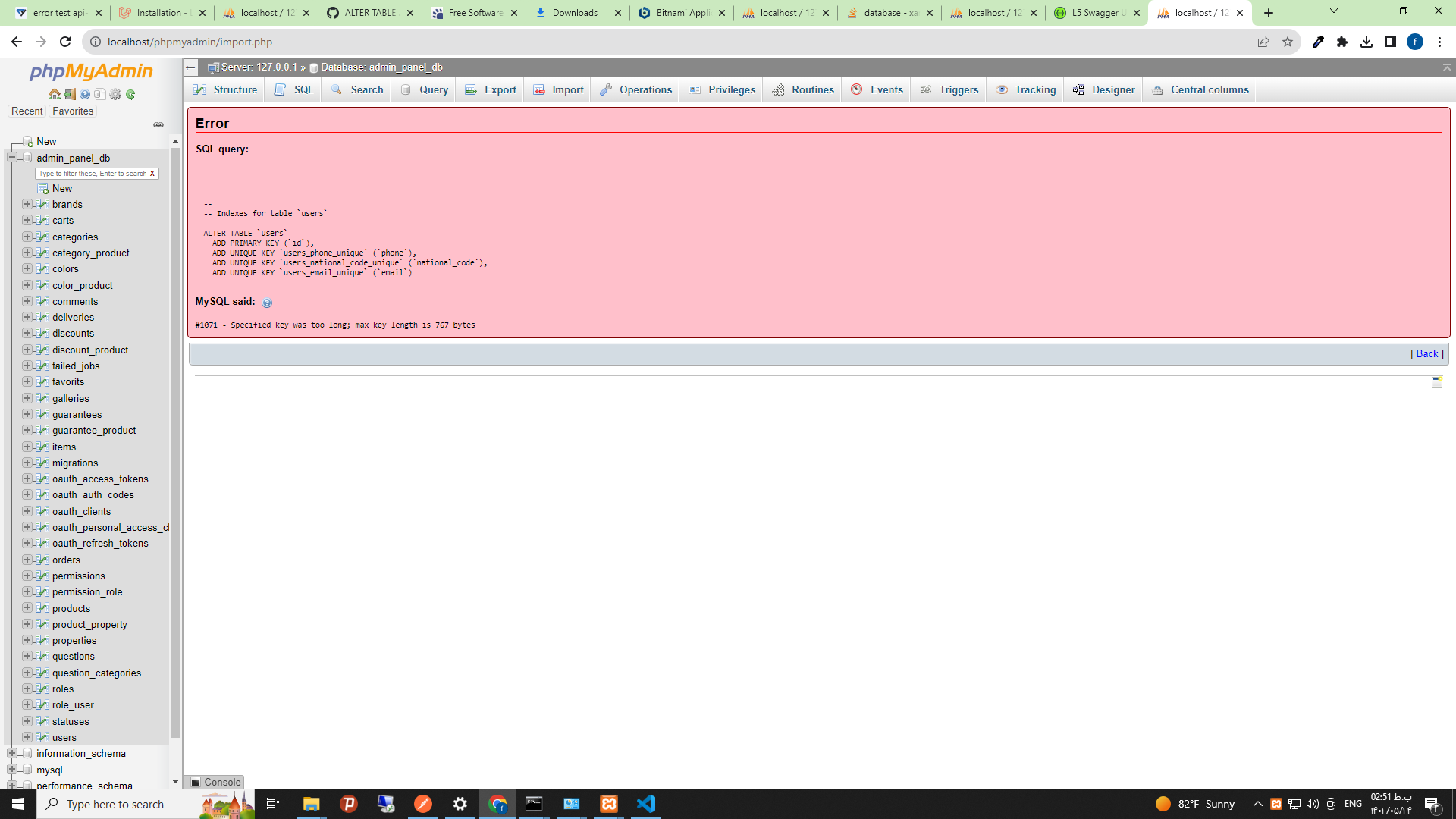Expand the information_schema database

pyautogui.click(x=12, y=753)
